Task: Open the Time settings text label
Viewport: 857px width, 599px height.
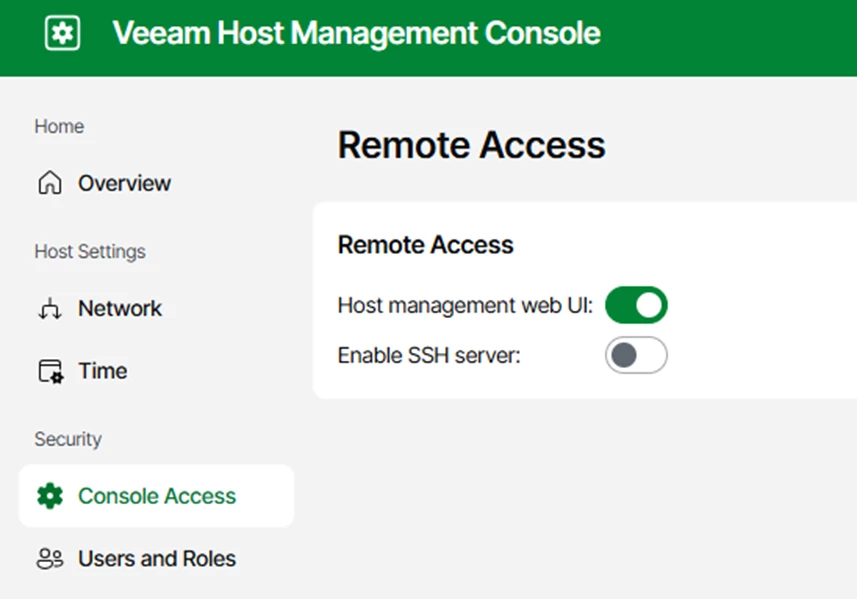Action: coord(103,371)
